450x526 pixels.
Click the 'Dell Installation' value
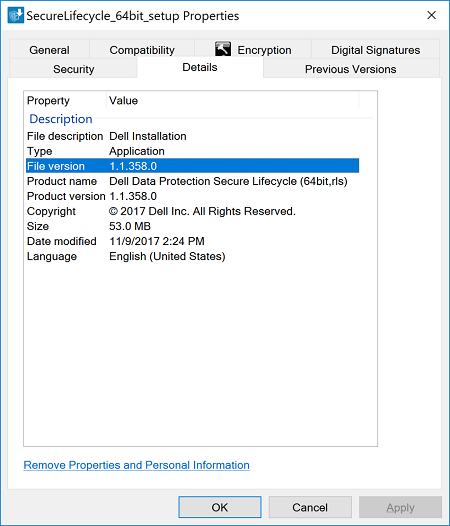[x=148, y=136]
